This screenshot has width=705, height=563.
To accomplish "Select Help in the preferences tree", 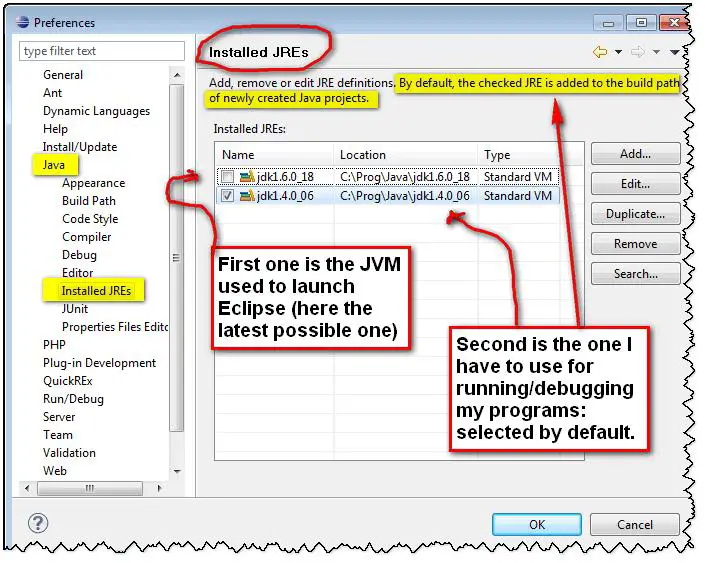I will click(x=55, y=129).
